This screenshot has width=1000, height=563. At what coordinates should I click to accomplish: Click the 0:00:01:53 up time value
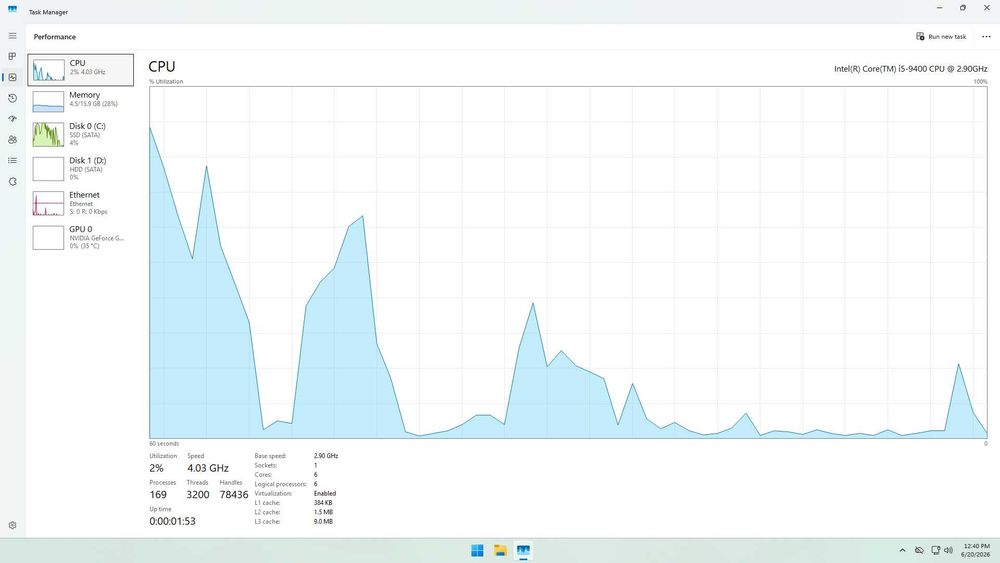point(172,521)
